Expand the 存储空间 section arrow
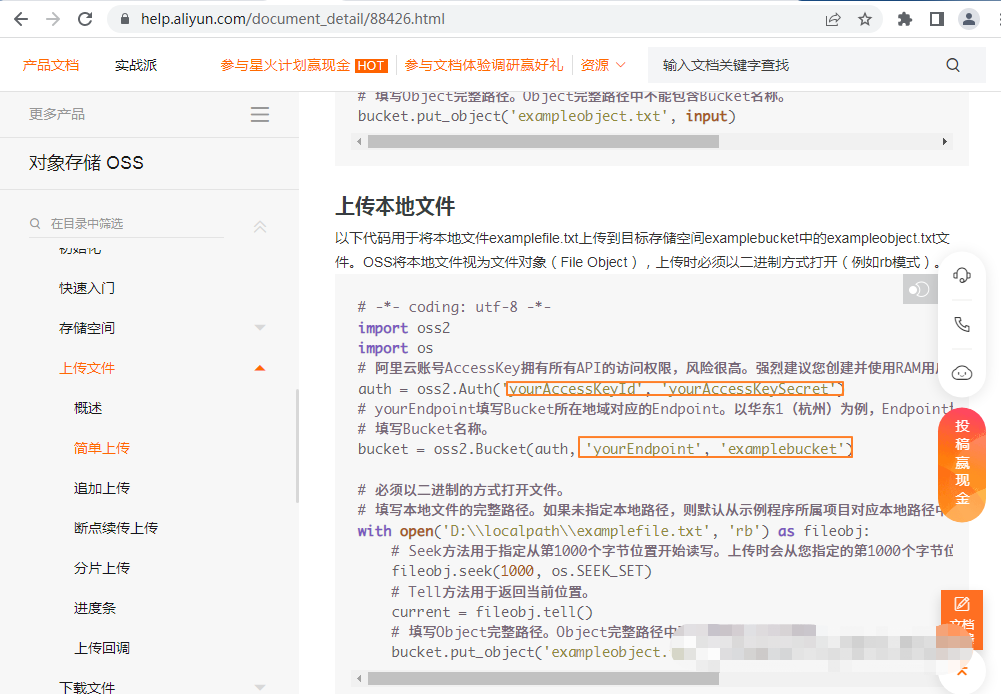The width and height of the screenshot is (1001, 694). (260, 328)
